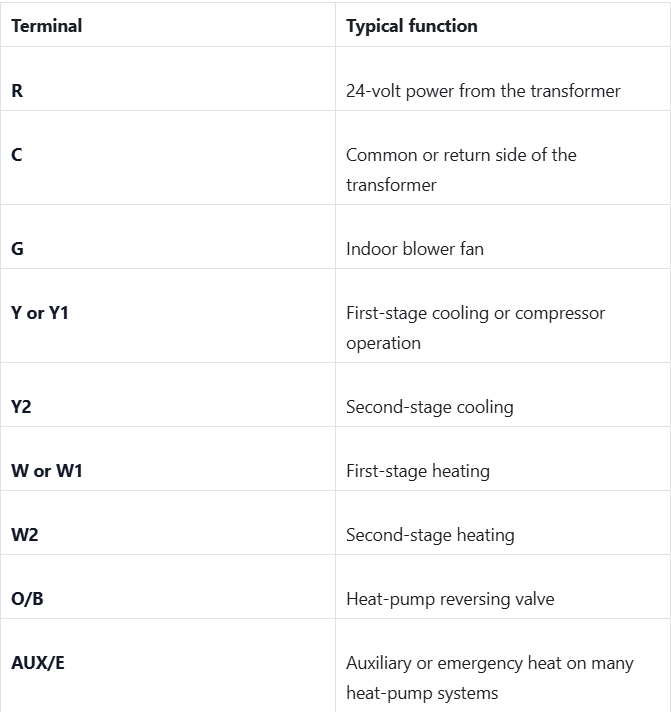Click the First-stage cooling or compressor description
Image resolution: width=671 pixels, height=712 pixels.
pos(476,328)
